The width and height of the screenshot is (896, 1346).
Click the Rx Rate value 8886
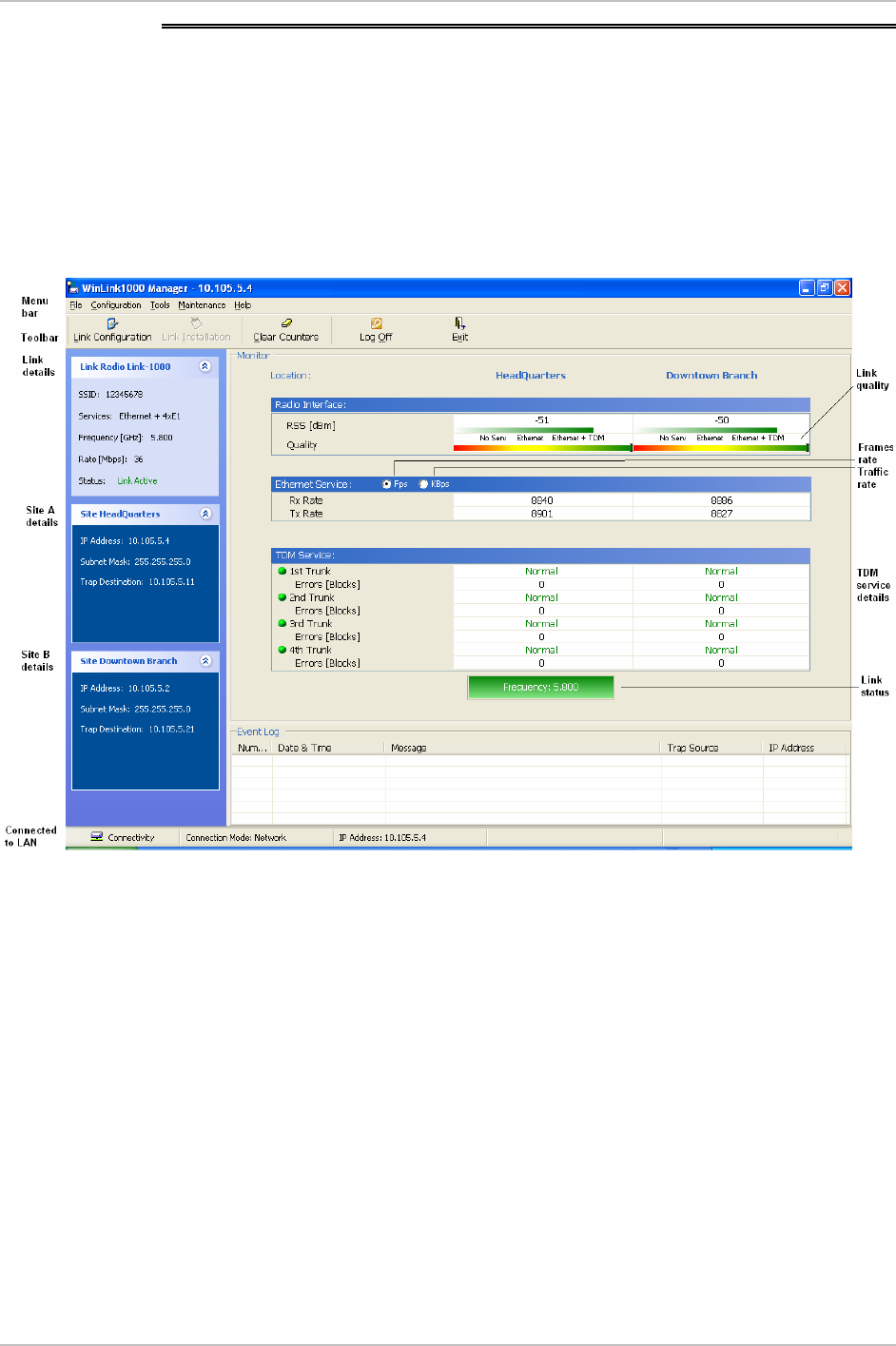point(722,500)
